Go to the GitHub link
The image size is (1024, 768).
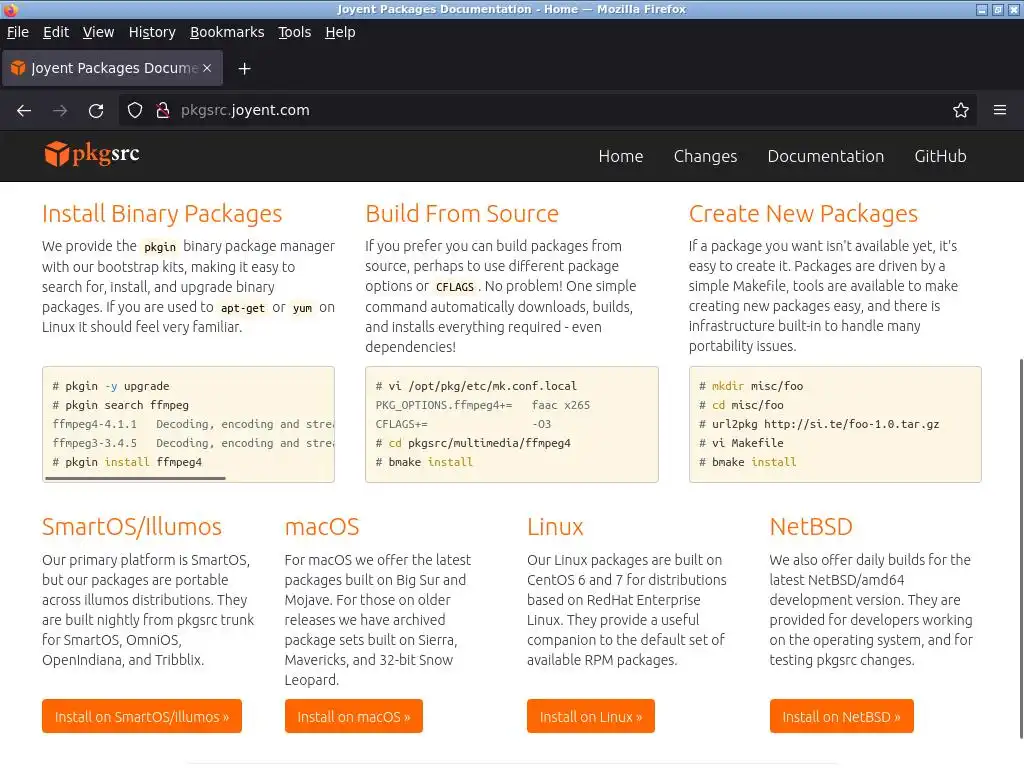tap(940, 156)
